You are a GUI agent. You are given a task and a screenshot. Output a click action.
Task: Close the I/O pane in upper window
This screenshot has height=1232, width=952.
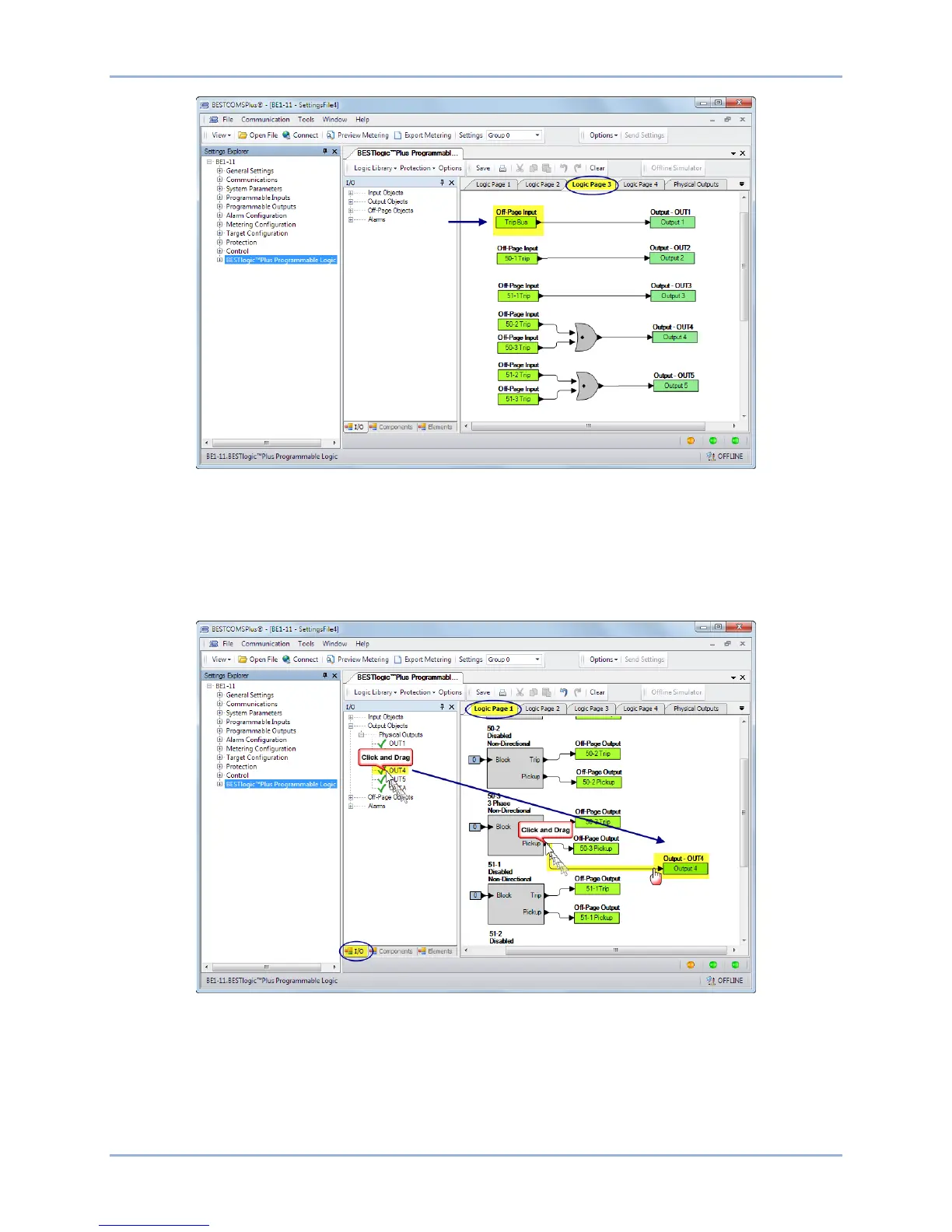tap(452, 183)
